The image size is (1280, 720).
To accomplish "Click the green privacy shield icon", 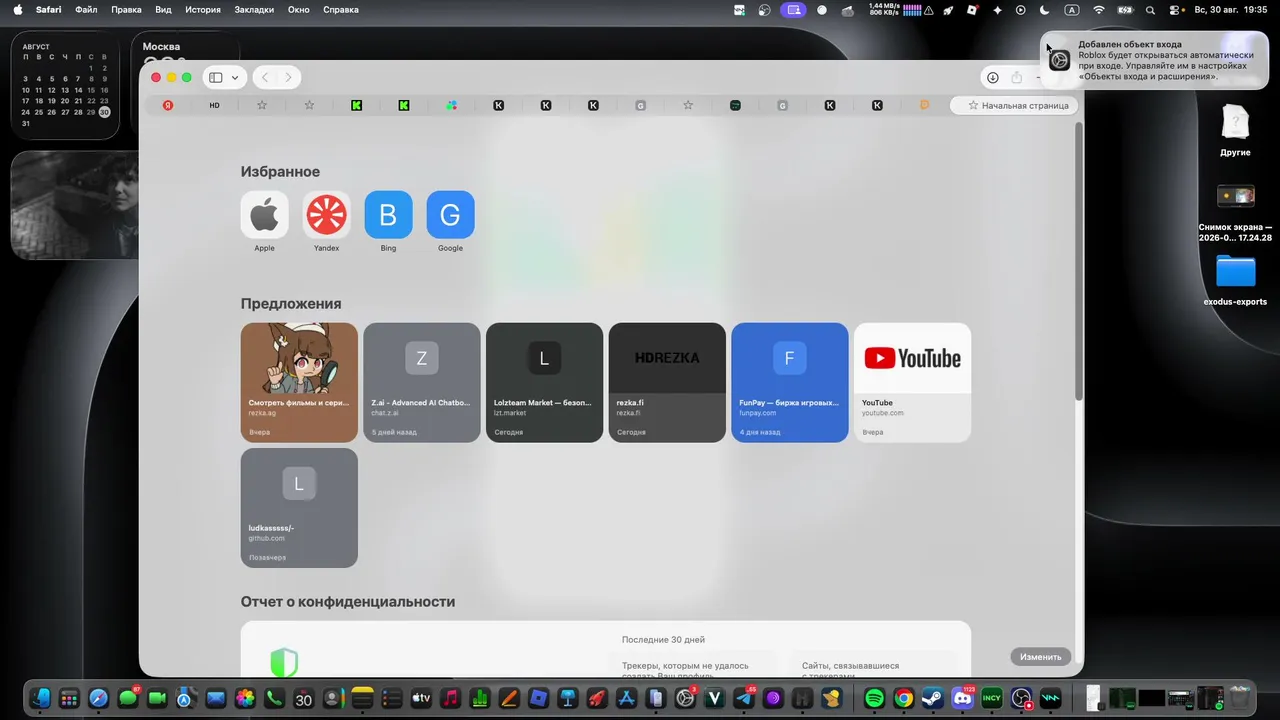I will pyautogui.click(x=284, y=662).
